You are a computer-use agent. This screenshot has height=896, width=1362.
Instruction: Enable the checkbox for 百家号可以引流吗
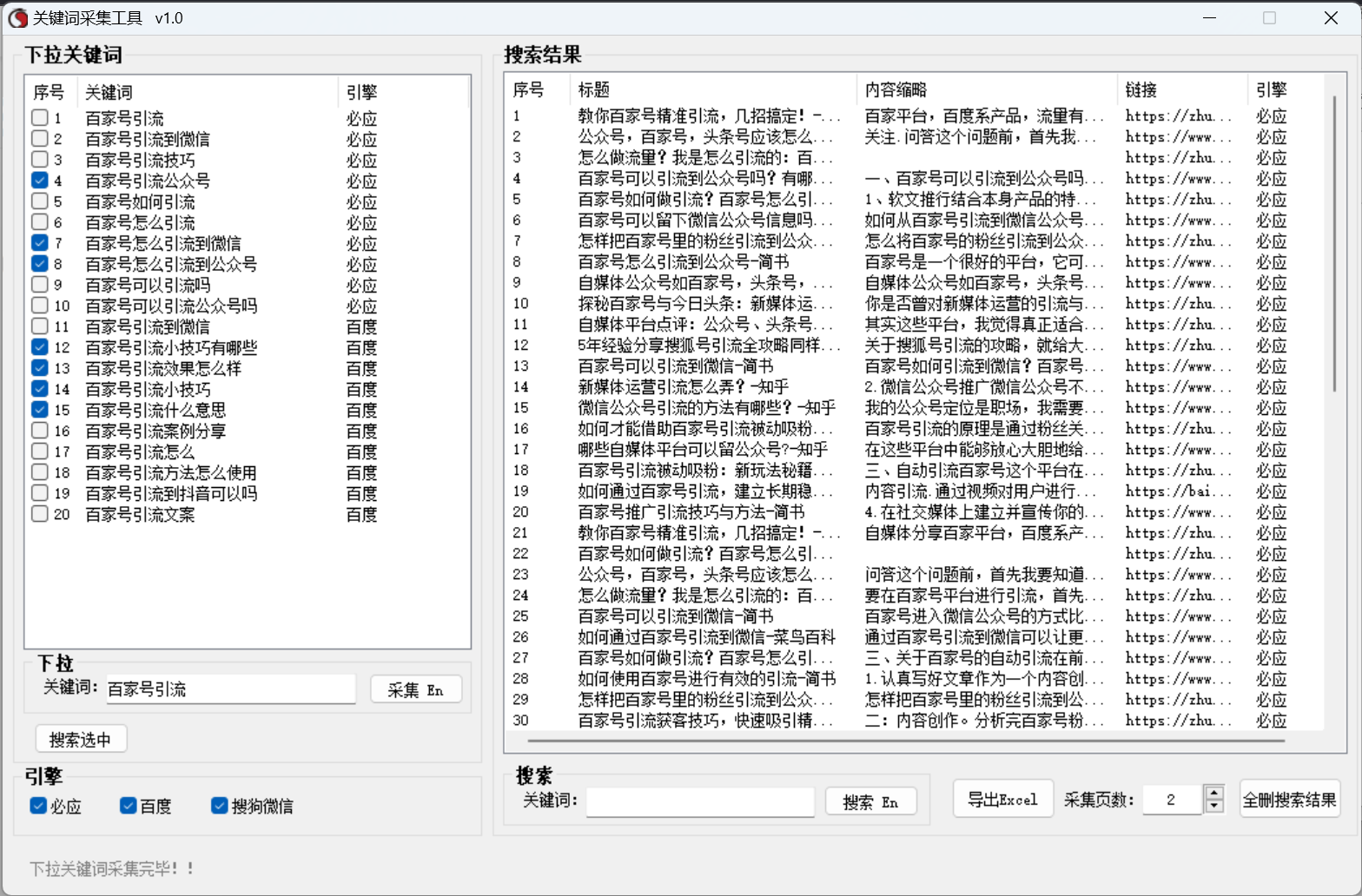pos(40,285)
